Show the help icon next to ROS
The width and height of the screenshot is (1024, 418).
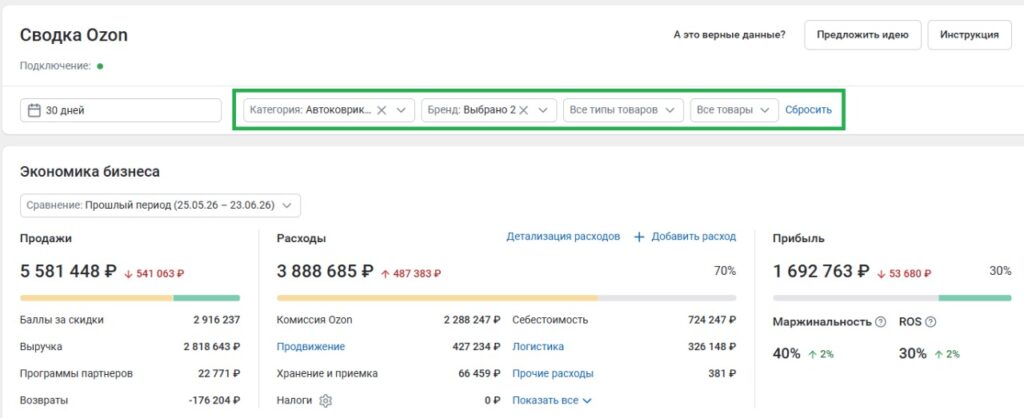[931, 322]
